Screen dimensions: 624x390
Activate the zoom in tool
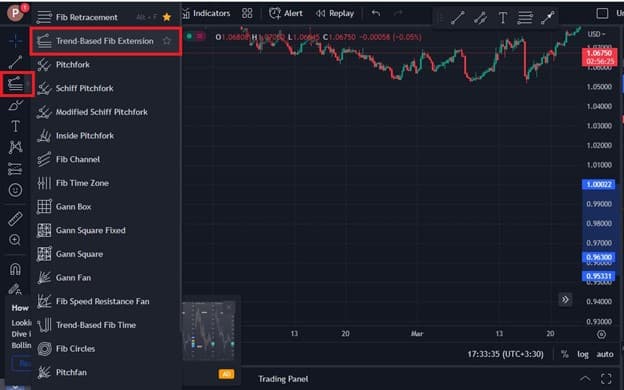[15, 240]
